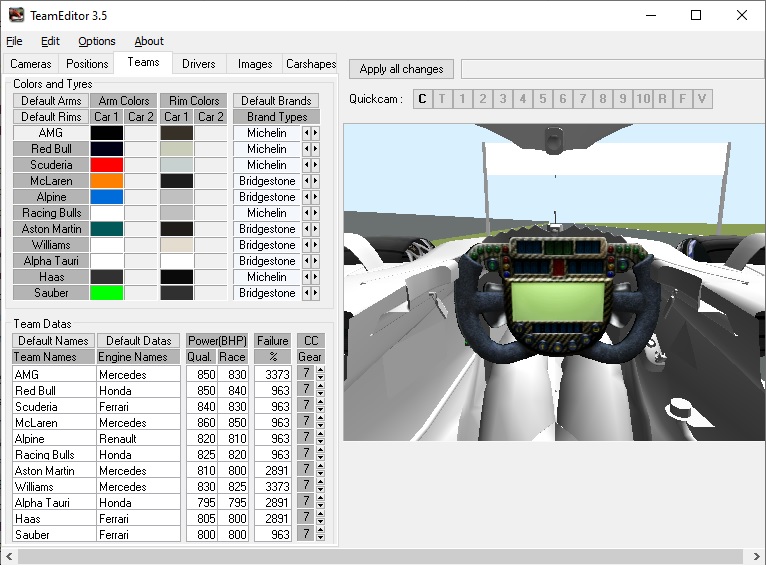Click McLaren qualifying power value 860

pos(202,422)
